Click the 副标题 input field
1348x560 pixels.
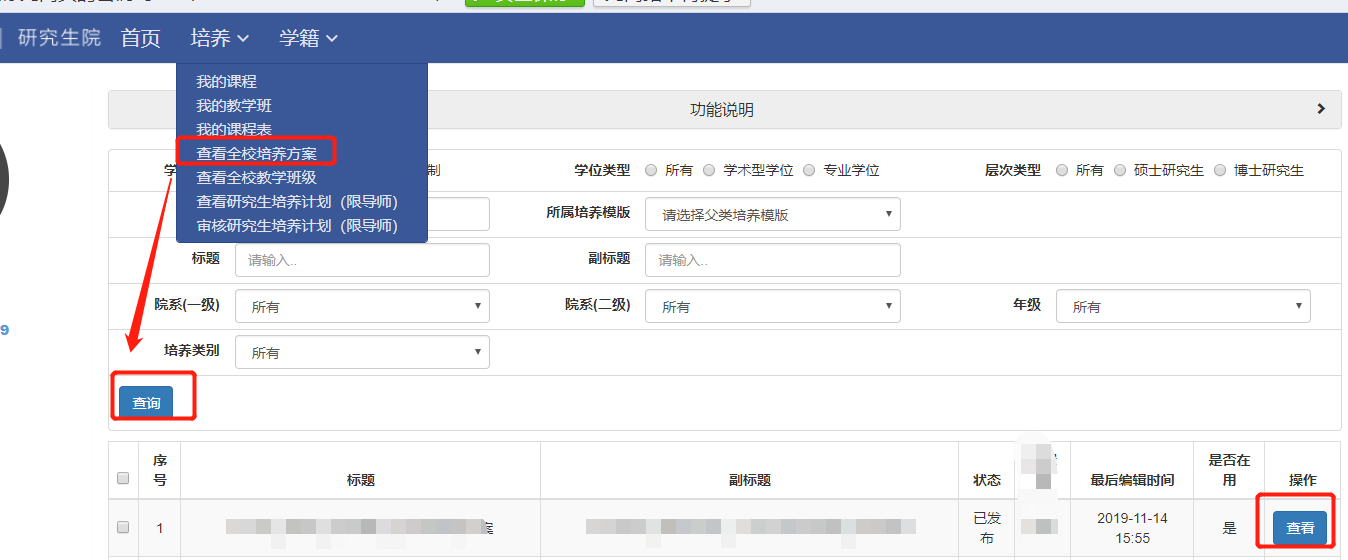pyautogui.click(x=772, y=260)
